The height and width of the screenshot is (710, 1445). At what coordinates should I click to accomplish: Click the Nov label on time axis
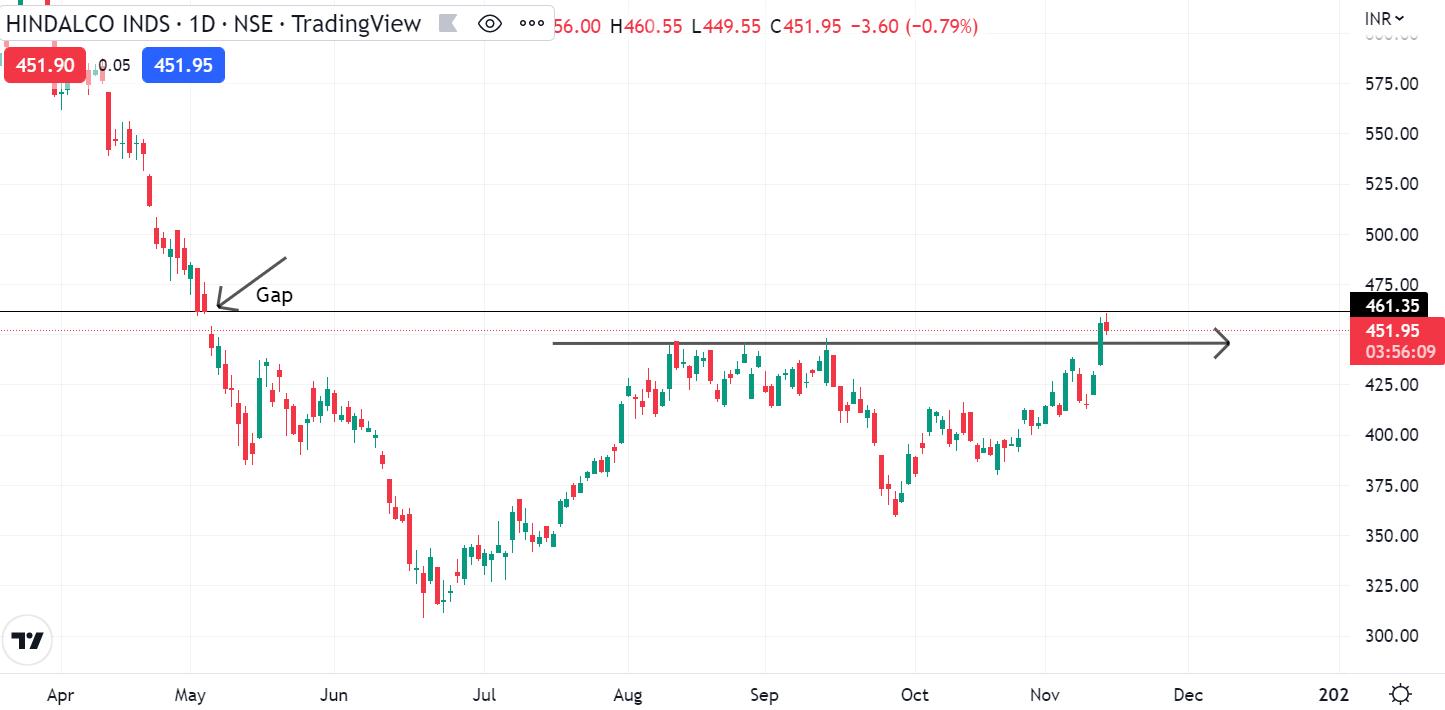pyautogui.click(x=1045, y=694)
